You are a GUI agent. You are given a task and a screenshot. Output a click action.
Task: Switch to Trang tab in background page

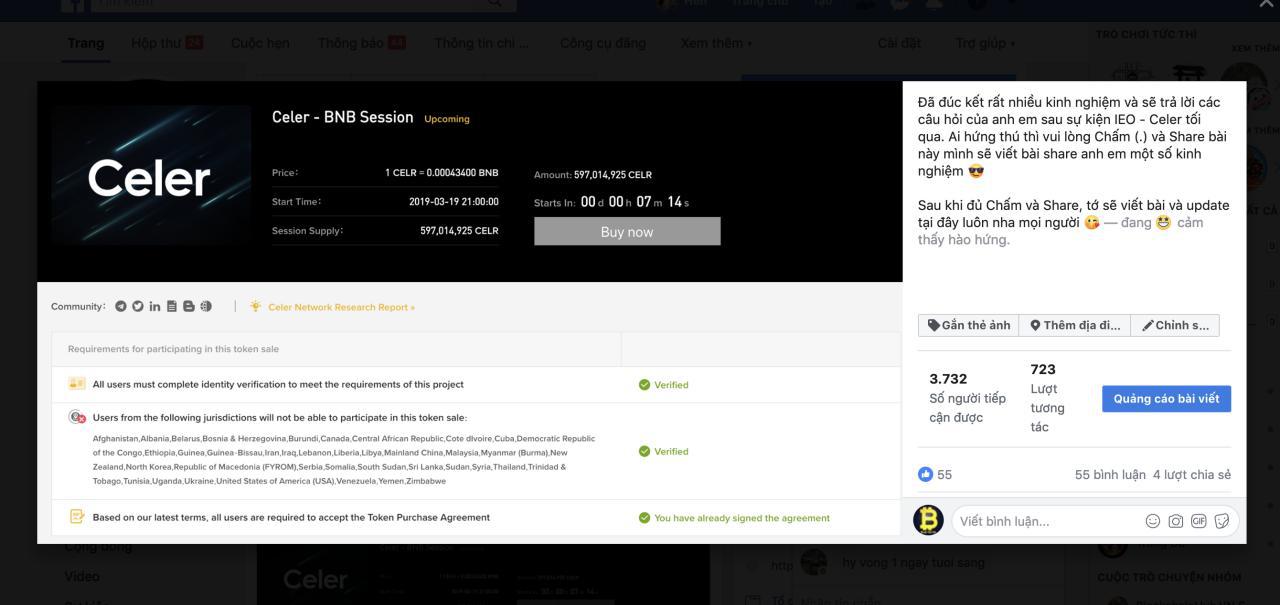tap(85, 43)
